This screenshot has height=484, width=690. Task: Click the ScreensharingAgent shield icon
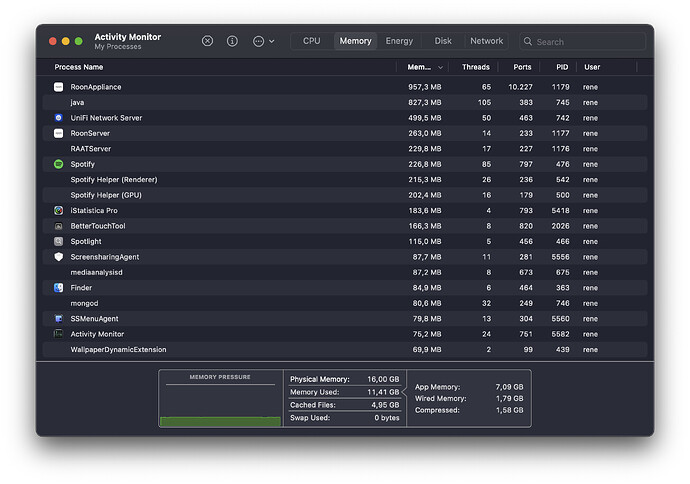tap(59, 257)
